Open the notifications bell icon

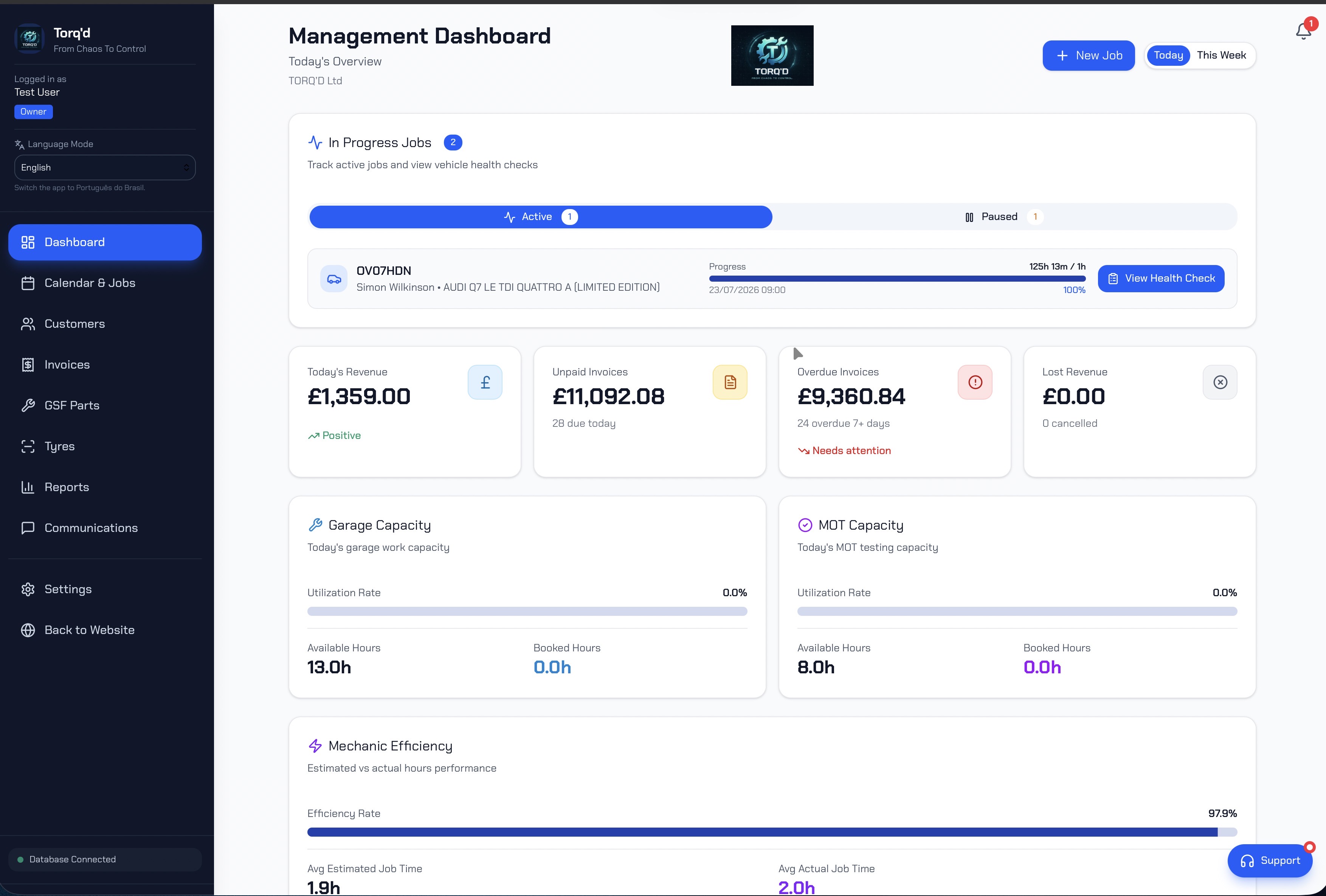(x=1303, y=31)
